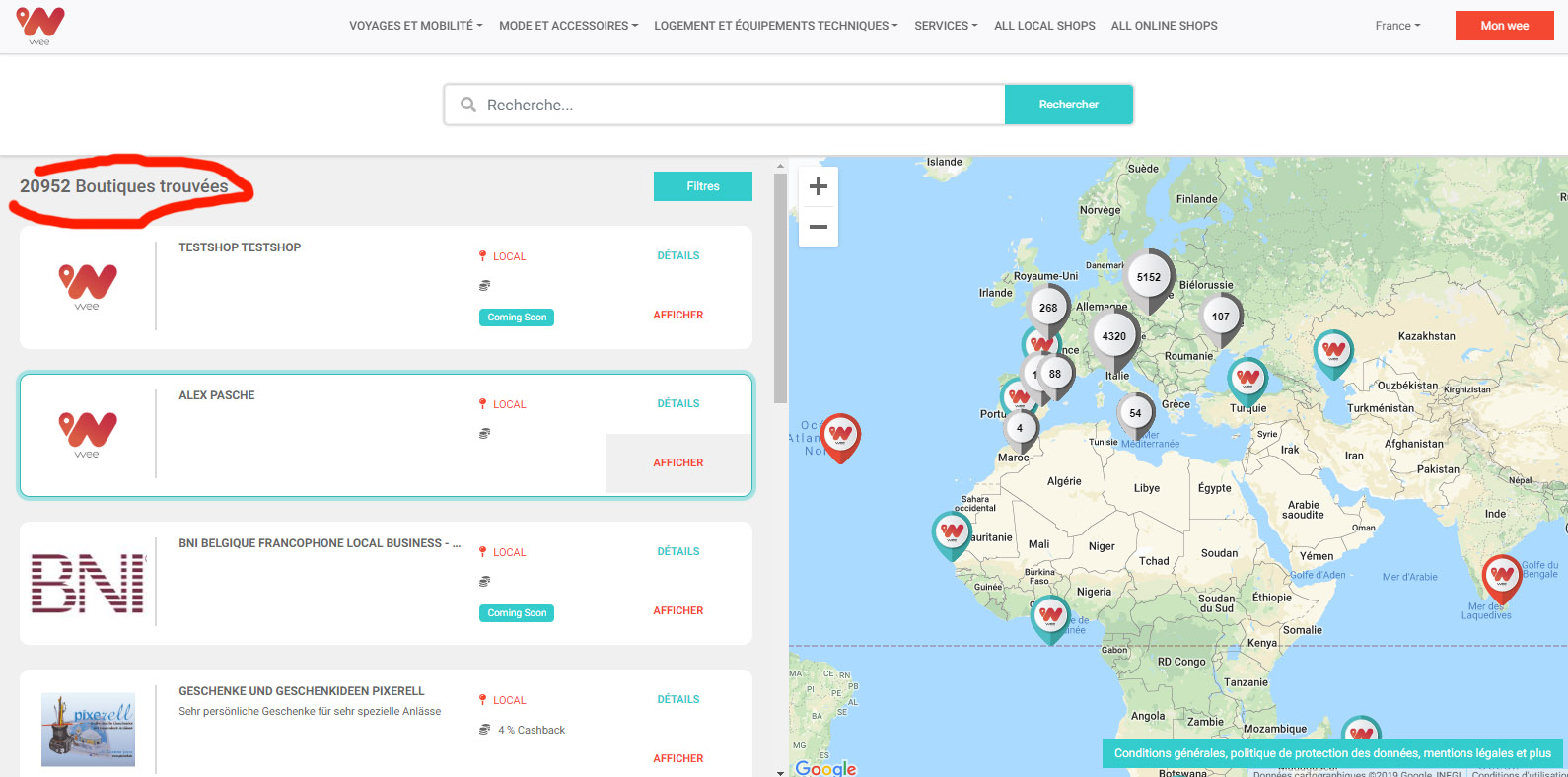This screenshot has width=1568, height=777.
Task: Click the 4320 map cluster over Germany
Action: [1113, 336]
